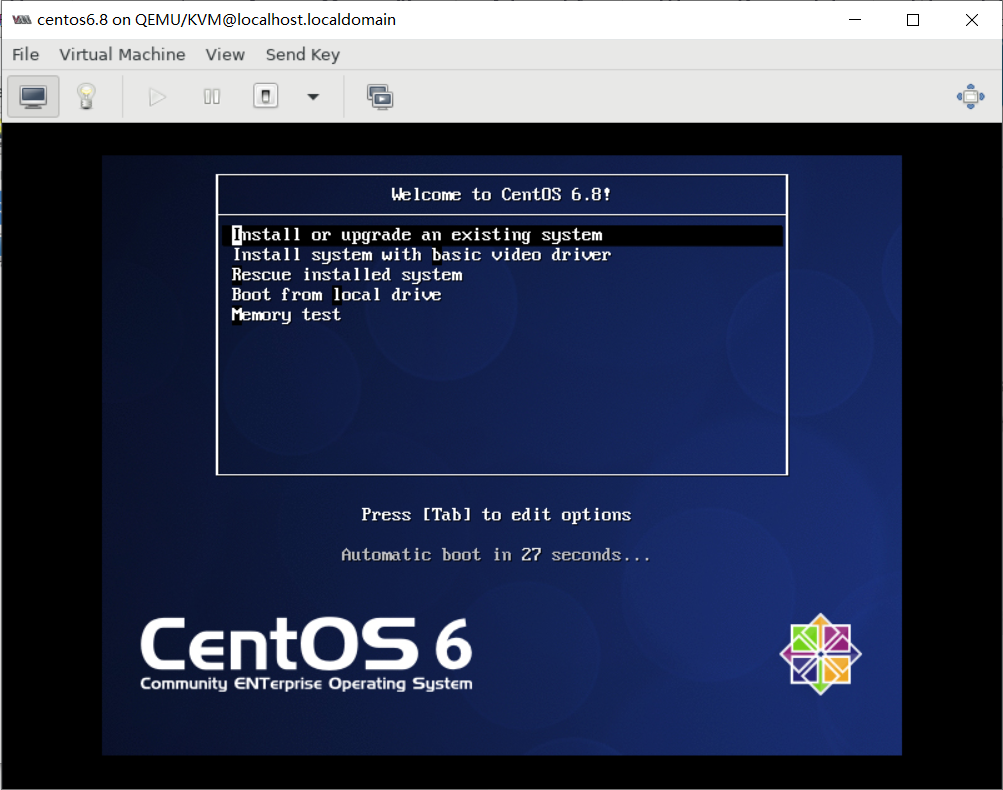Viewport: 1003px width, 790px height.
Task: Open the Virtual Machine menu
Action: 122,54
